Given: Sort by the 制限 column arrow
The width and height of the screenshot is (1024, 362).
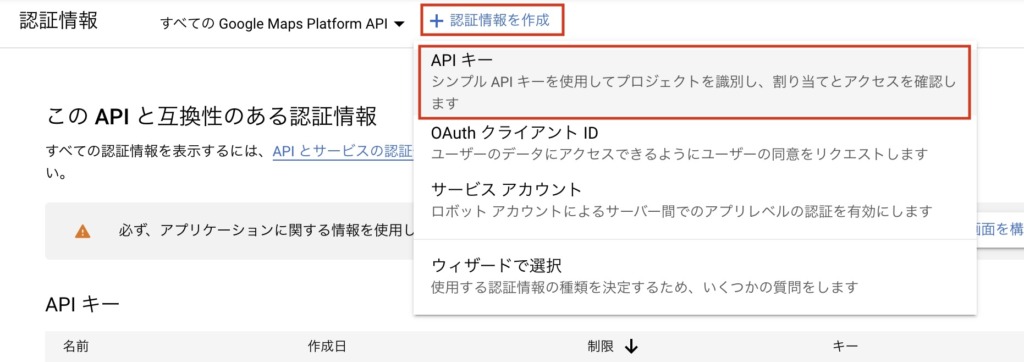Looking at the screenshot, I should pyautogui.click(x=631, y=346).
